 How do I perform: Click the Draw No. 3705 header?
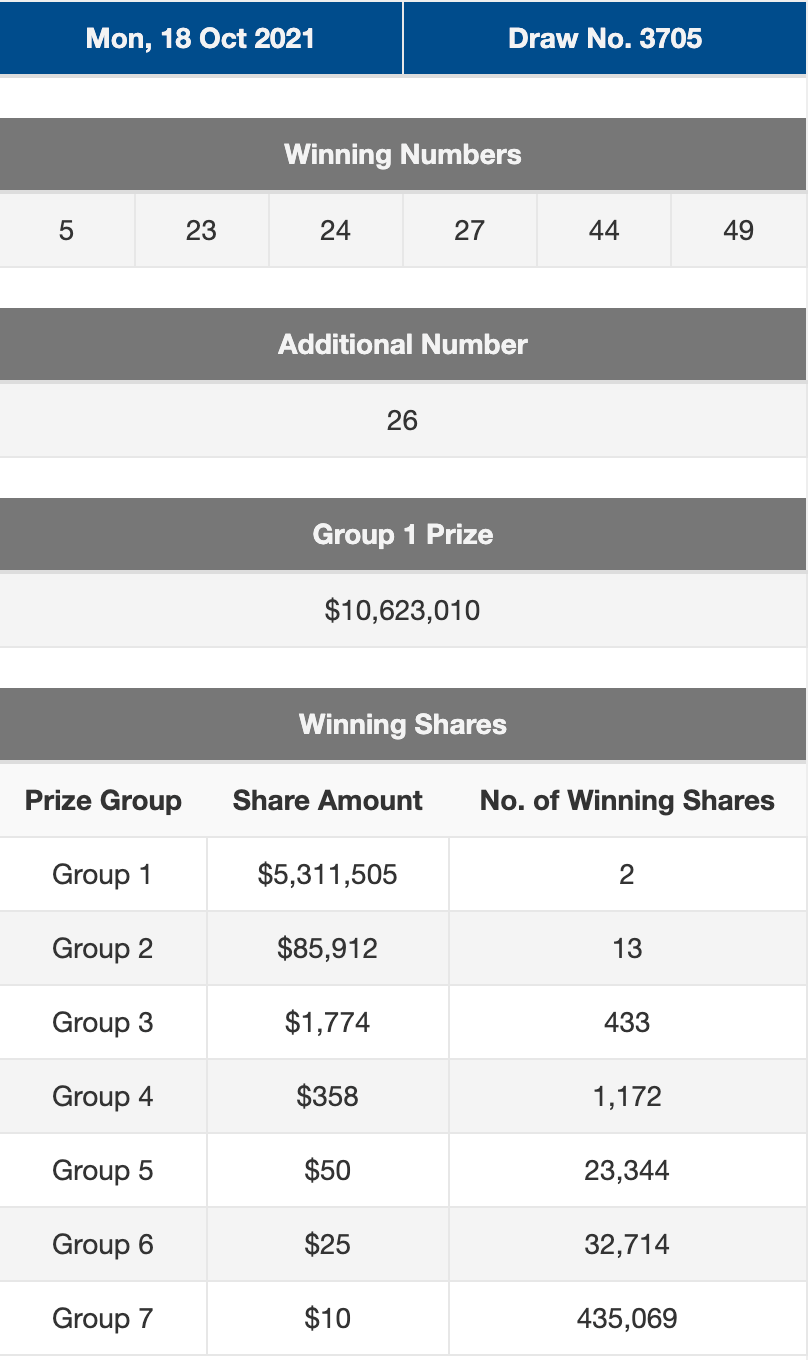pyautogui.click(x=605, y=39)
